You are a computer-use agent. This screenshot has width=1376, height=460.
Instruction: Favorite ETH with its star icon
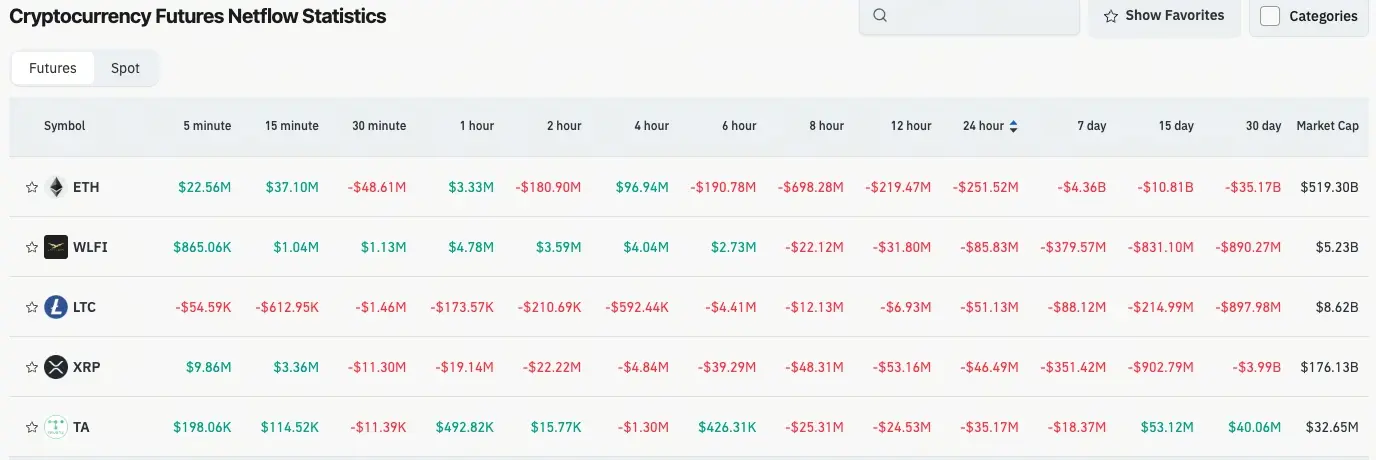coord(32,187)
